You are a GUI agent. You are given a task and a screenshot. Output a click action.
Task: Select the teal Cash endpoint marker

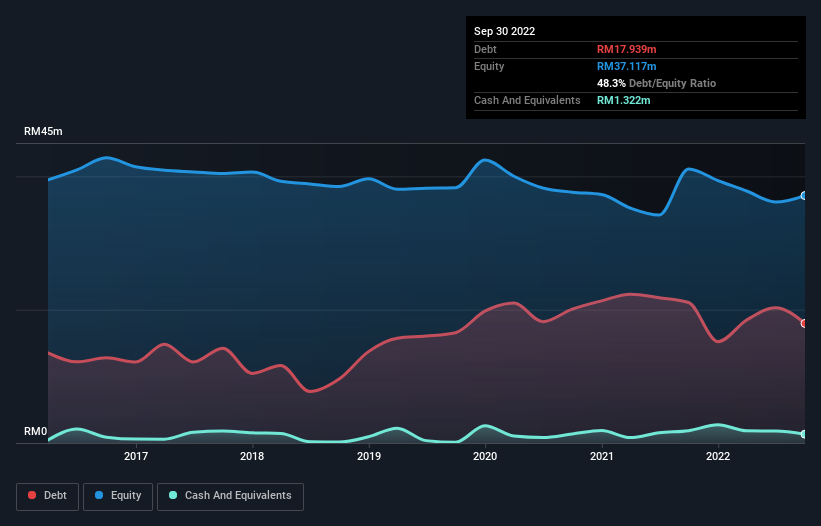[804, 434]
